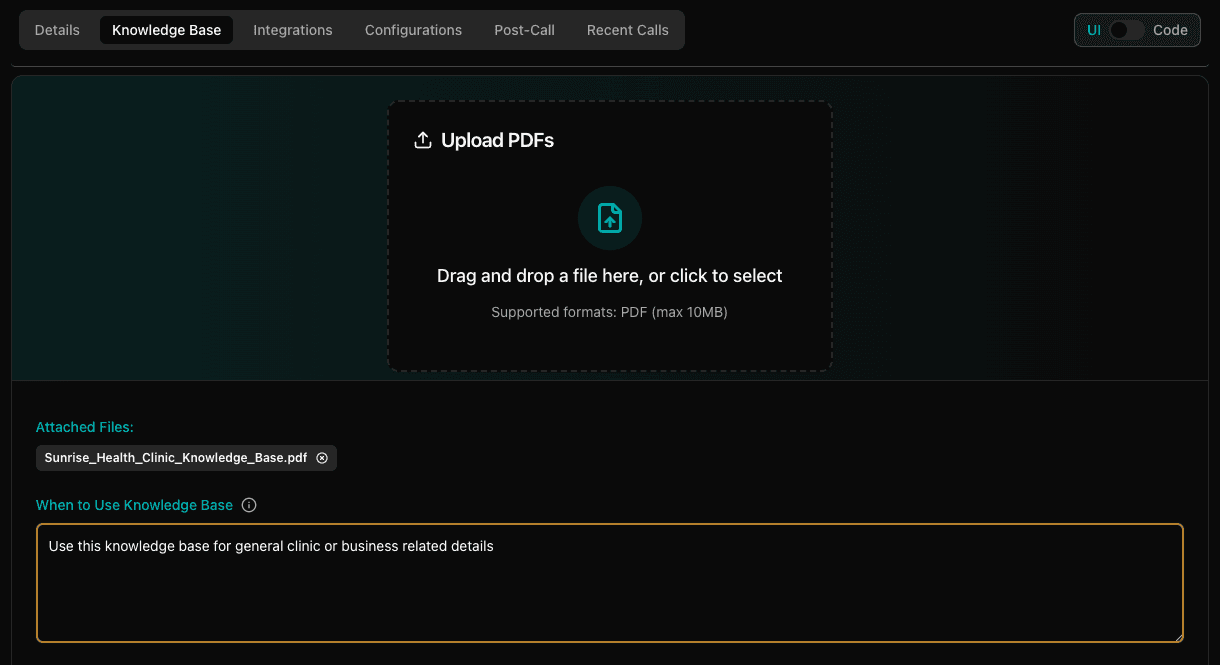Select the Post-Call tab

click(x=524, y=30)
